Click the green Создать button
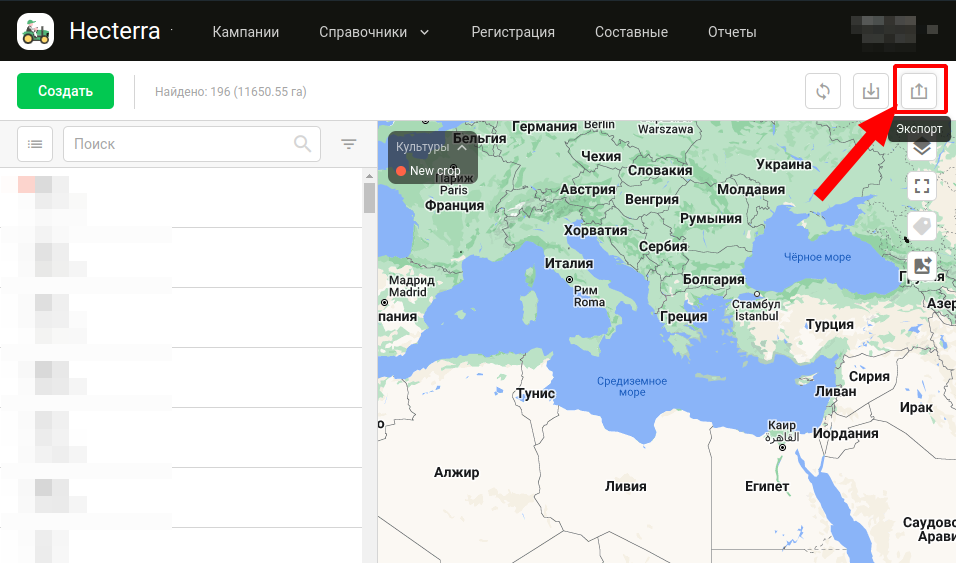The image size is (956, 563). click(66, 91)
